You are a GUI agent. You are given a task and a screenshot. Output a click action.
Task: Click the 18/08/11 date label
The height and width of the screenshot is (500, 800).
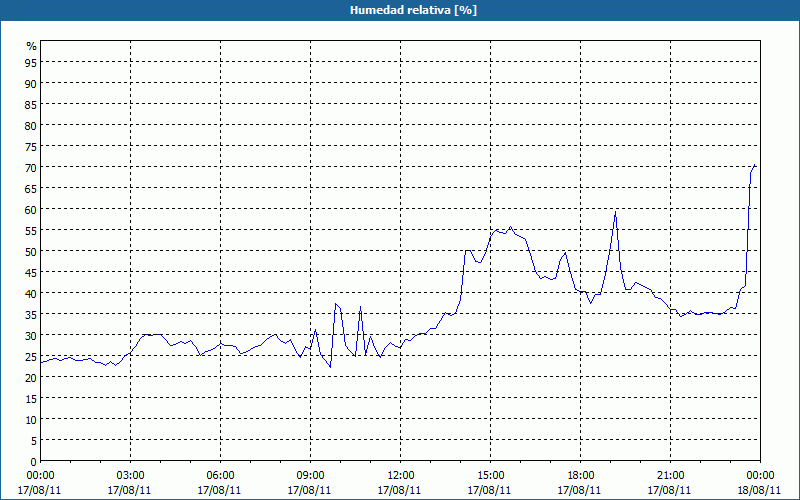click(759, 490)
